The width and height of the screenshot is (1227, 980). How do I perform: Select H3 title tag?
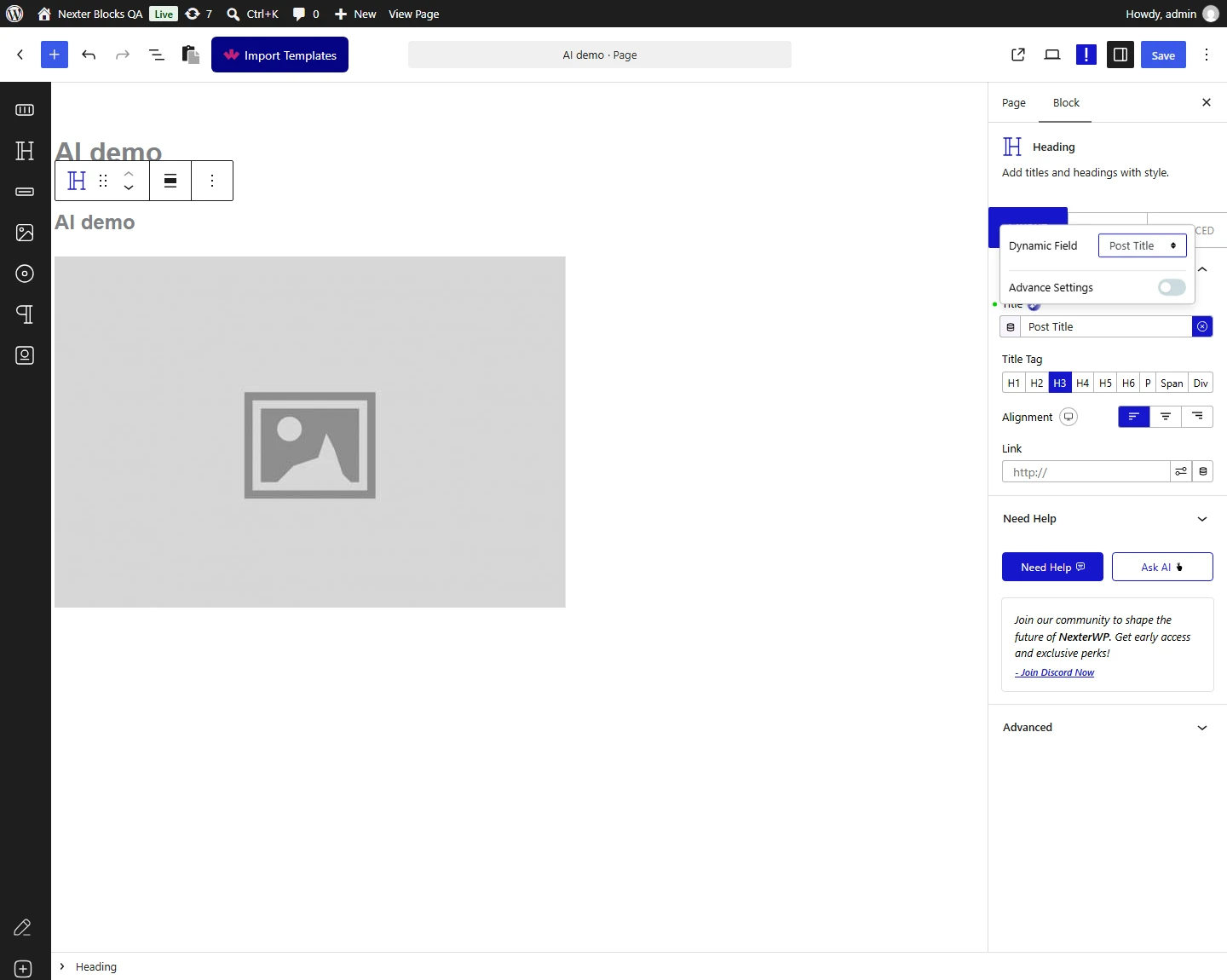click(1060, 383)
